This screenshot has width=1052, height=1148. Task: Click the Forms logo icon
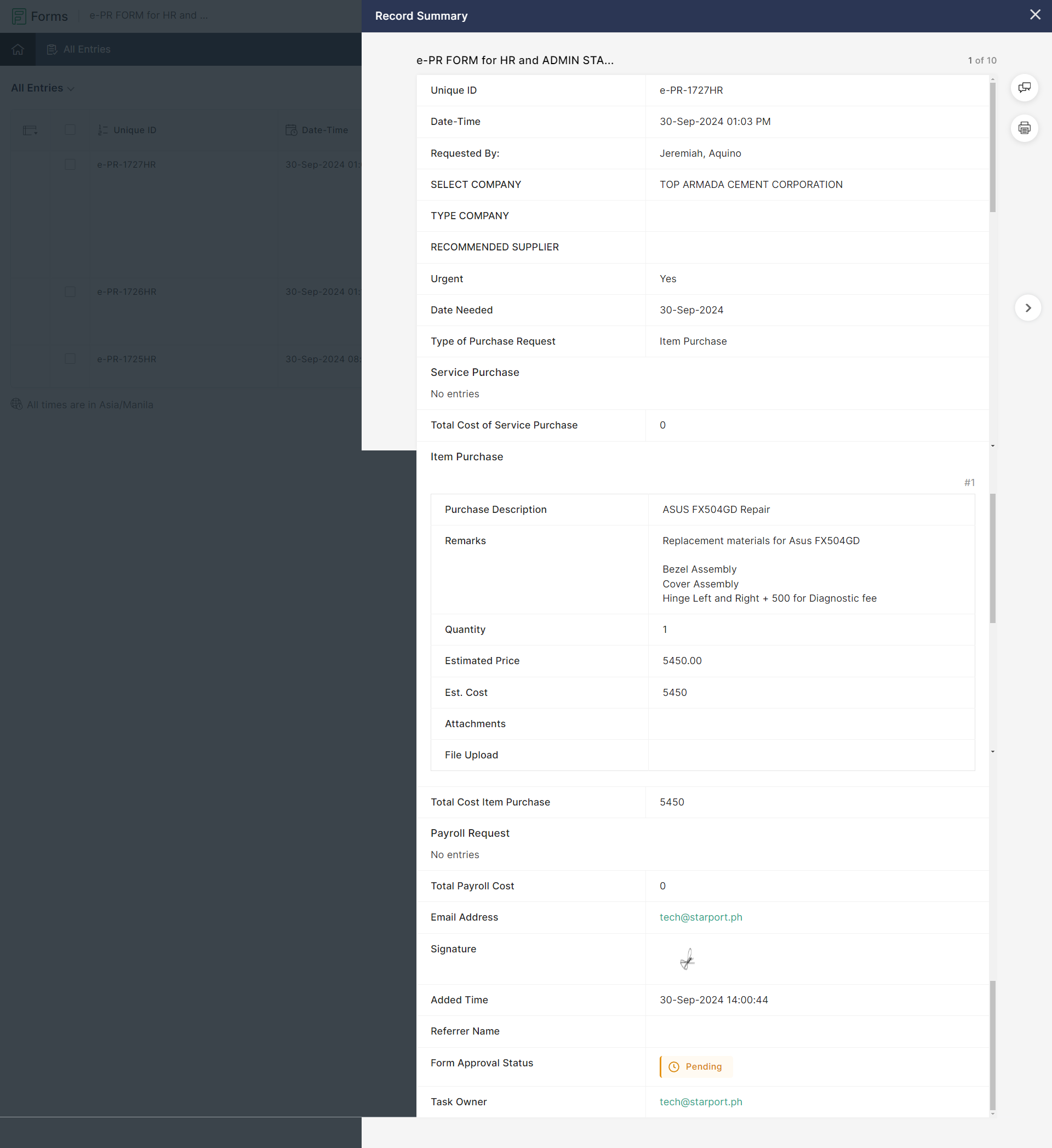pos(19,16)
